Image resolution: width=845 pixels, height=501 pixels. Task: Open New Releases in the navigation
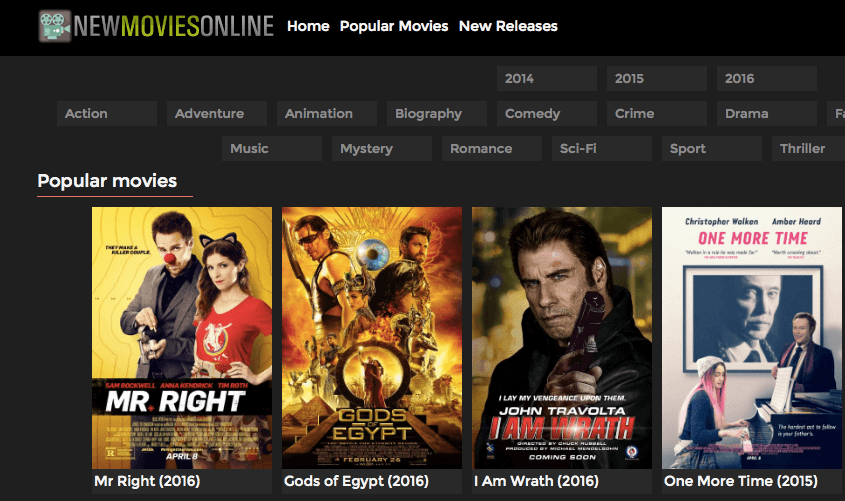click(x=508, y=26)
